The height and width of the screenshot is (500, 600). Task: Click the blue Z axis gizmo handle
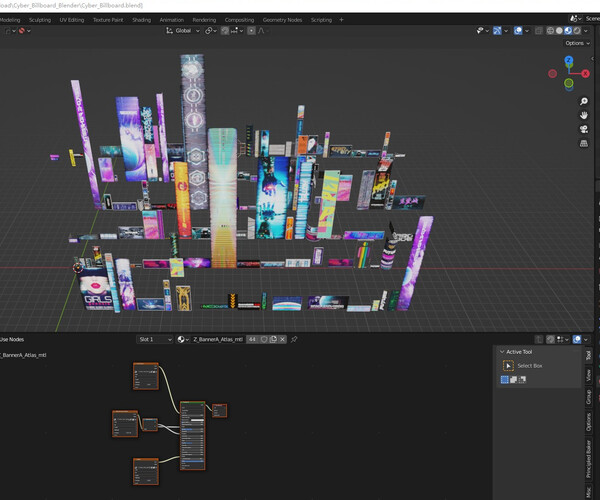click(x=569, y=60)
